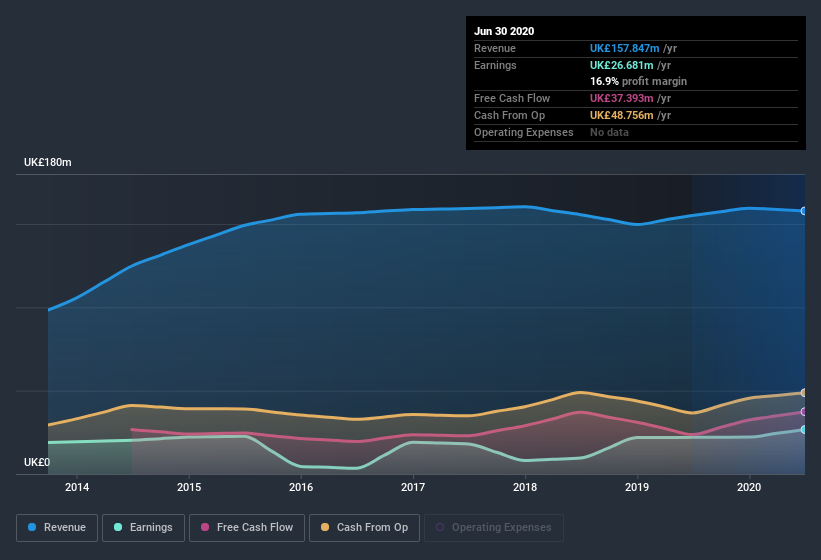Click the Revenue end-point marker on chart
Image resolution: width=821 pixels, height=560 pixels.
point(803,211)
